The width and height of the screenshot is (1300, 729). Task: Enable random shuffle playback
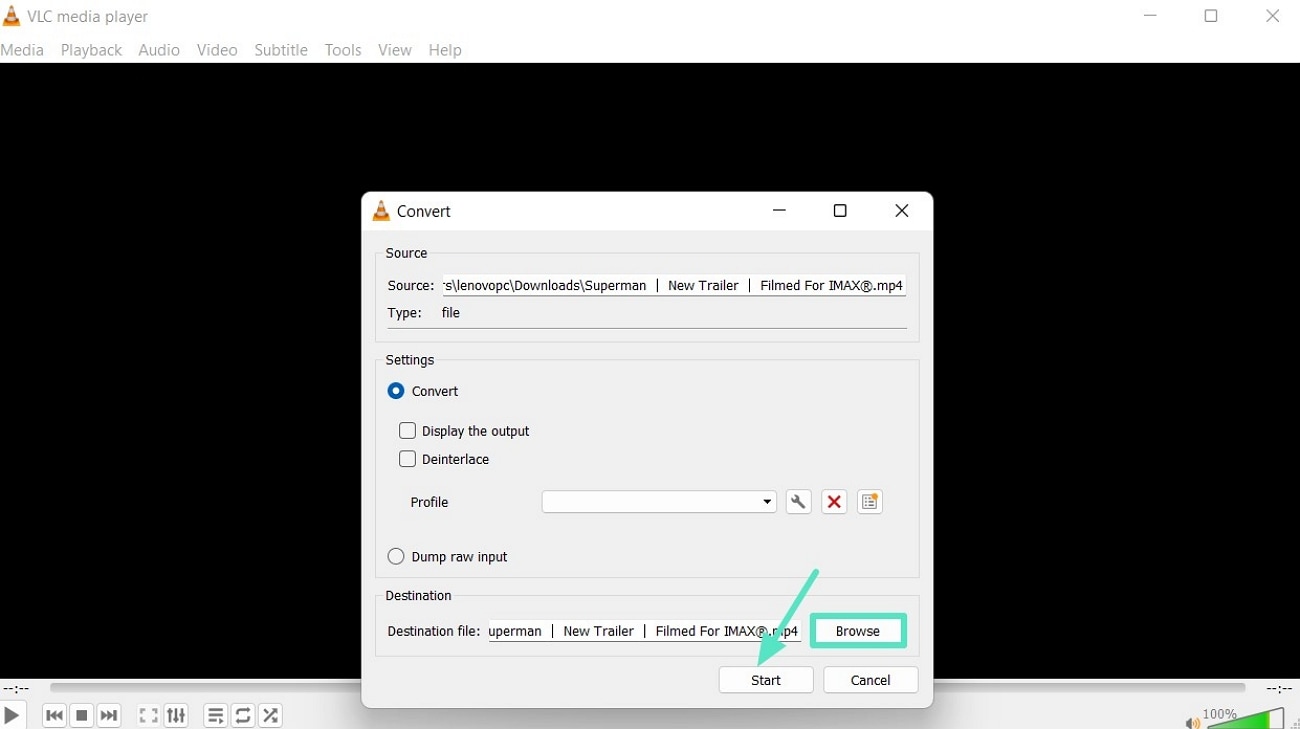point(270,715)
